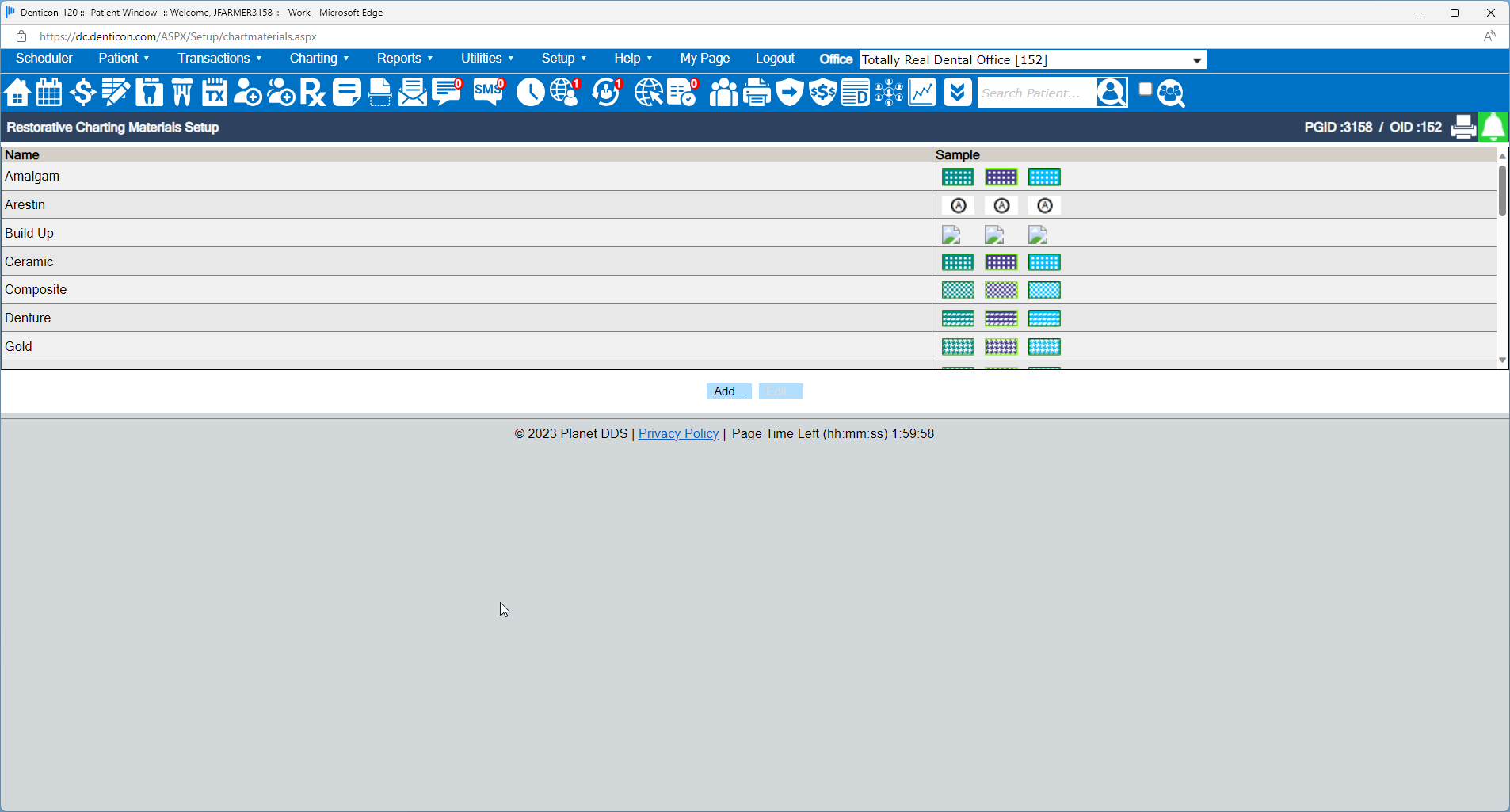Select the time clock icon
The height and width of the screenshot is (812, 1510).
click(529, 92)
